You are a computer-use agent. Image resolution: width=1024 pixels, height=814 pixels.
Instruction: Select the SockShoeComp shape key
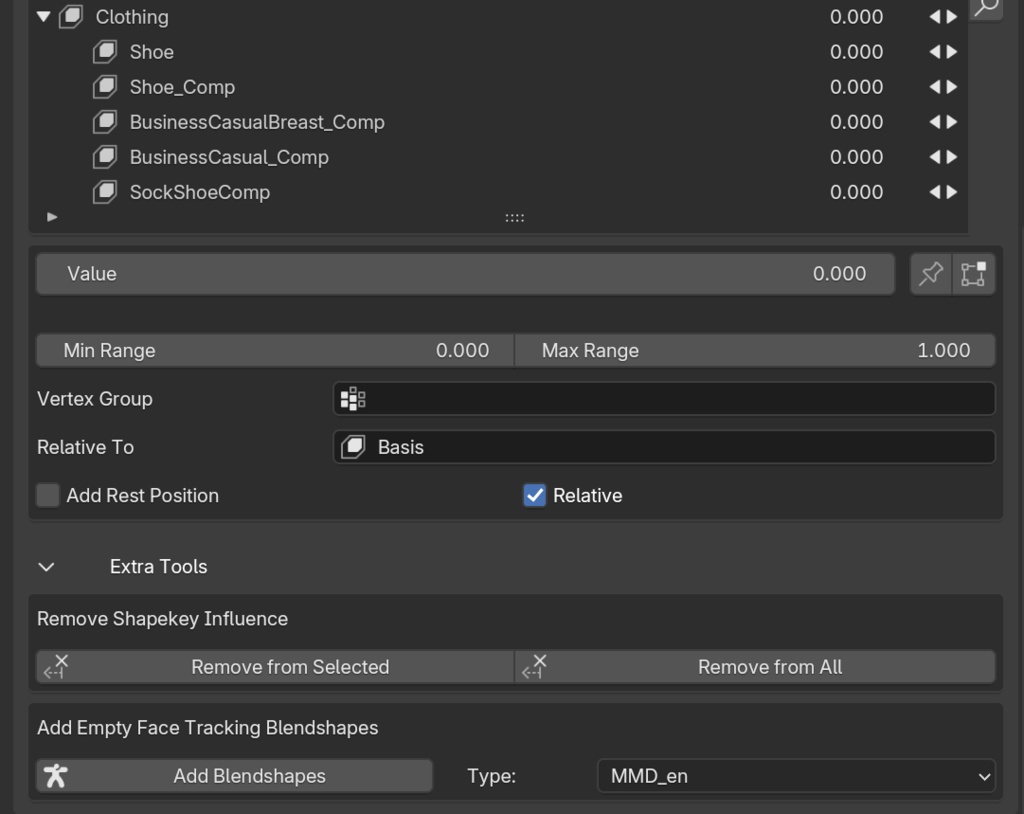199,191
